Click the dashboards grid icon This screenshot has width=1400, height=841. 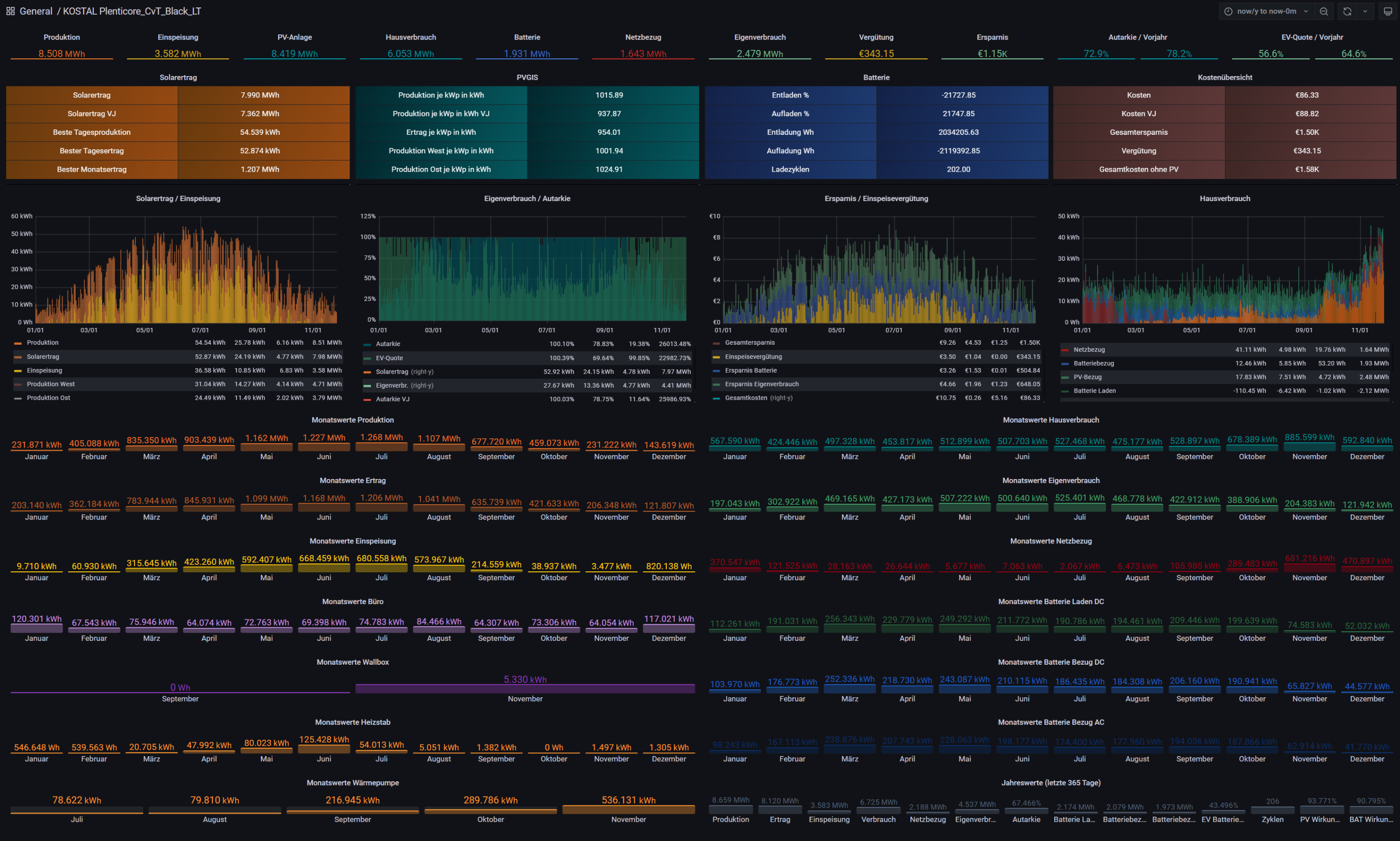click(x=10, y=11)
